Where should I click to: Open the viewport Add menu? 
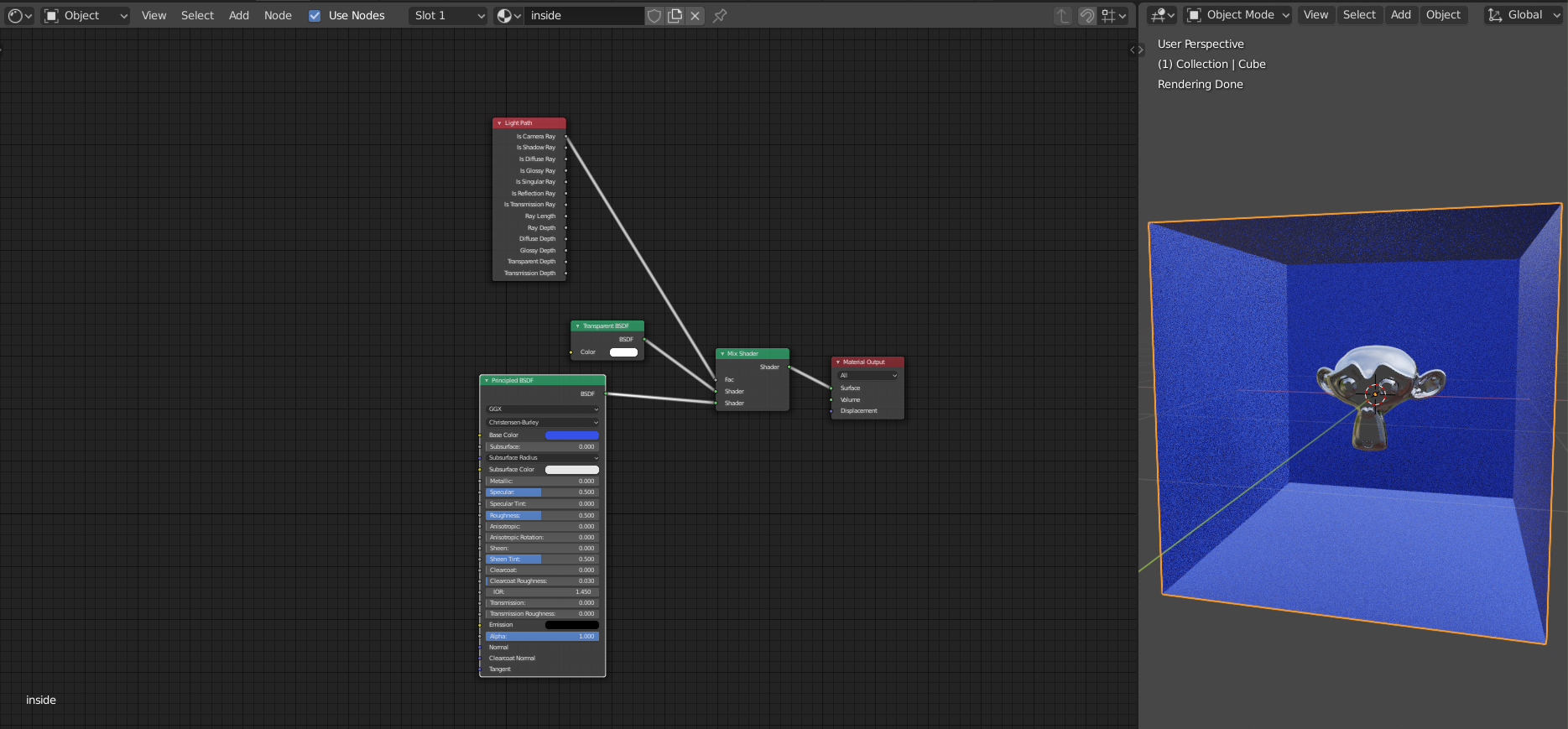pos(1400,14)
